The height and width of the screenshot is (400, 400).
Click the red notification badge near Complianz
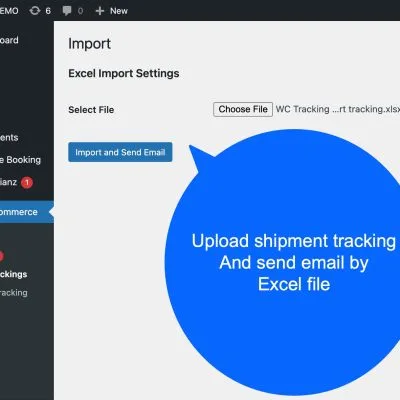click(x=27, y=182)
